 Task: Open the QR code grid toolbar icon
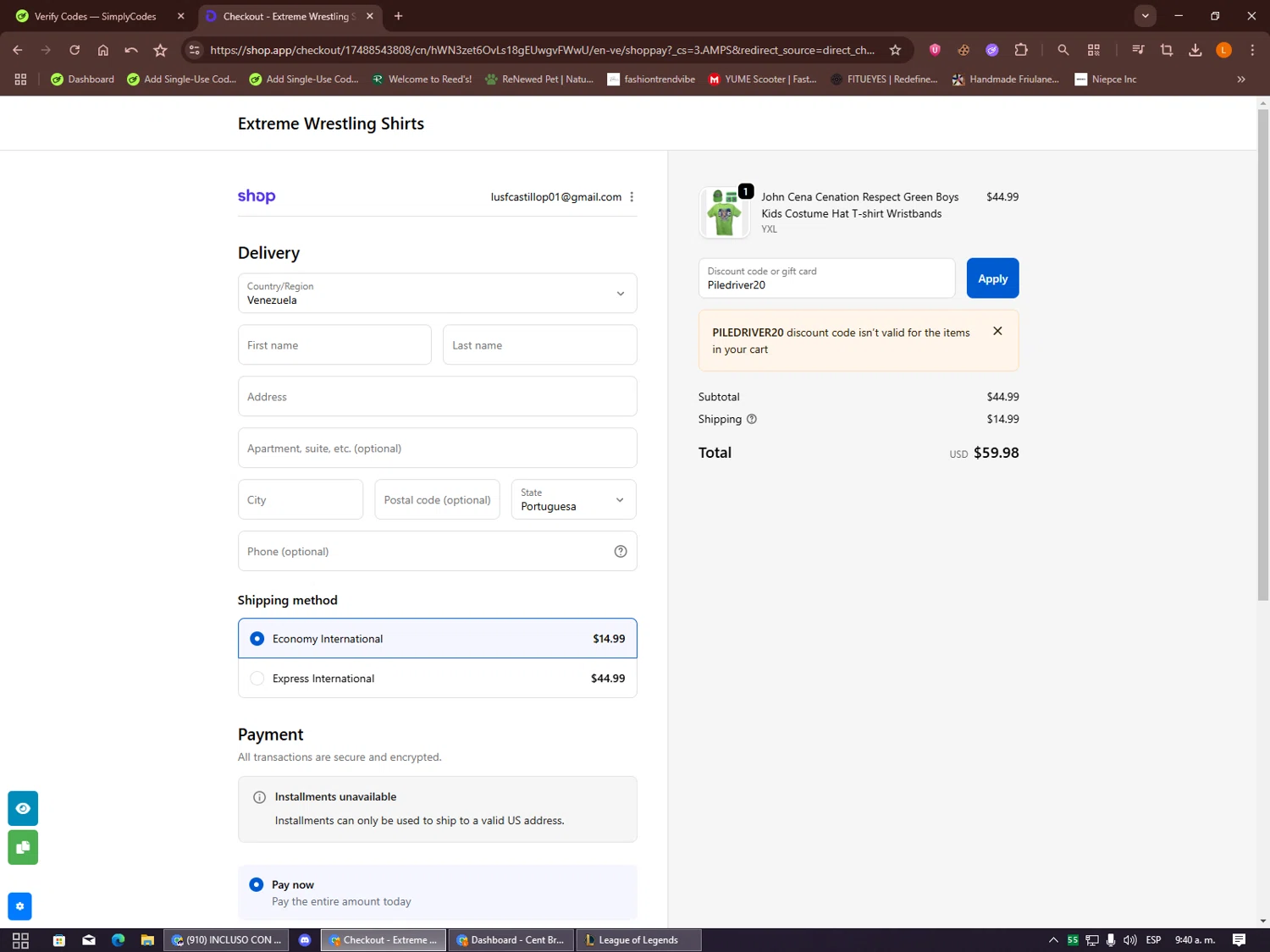1094,50
